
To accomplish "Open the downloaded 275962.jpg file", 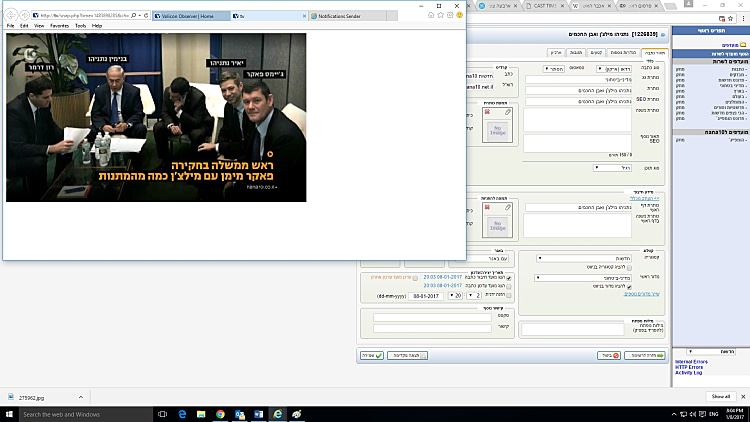I will click(x=34, y=397).
